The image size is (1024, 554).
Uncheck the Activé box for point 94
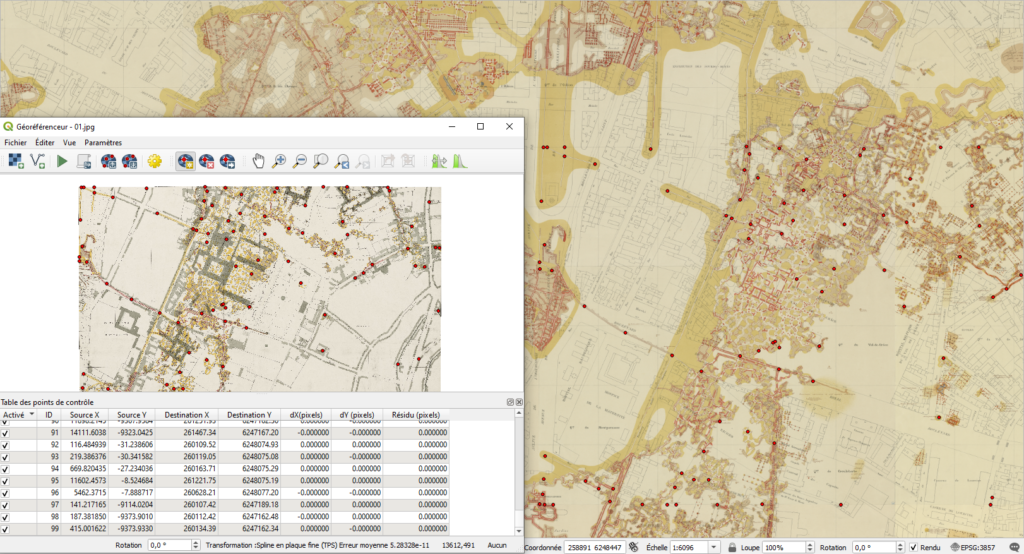coord(6,467)
